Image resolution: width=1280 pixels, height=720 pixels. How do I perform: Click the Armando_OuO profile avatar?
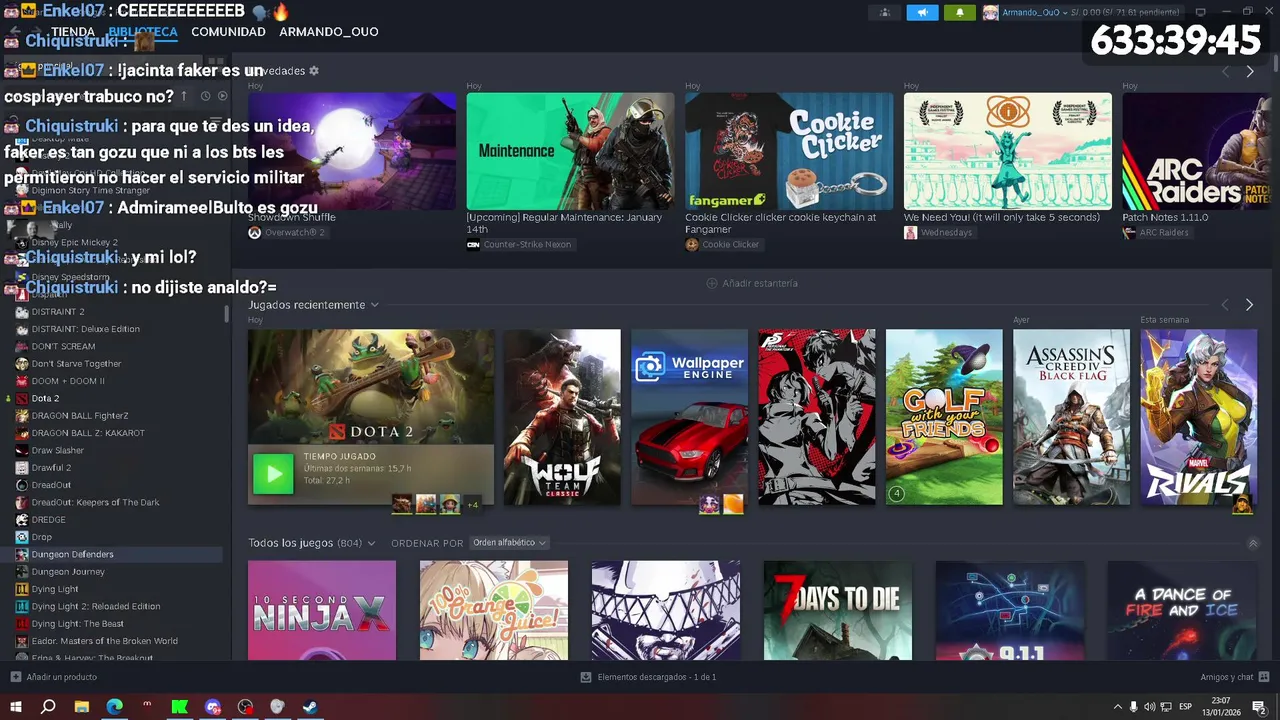[x=990, y=13]
